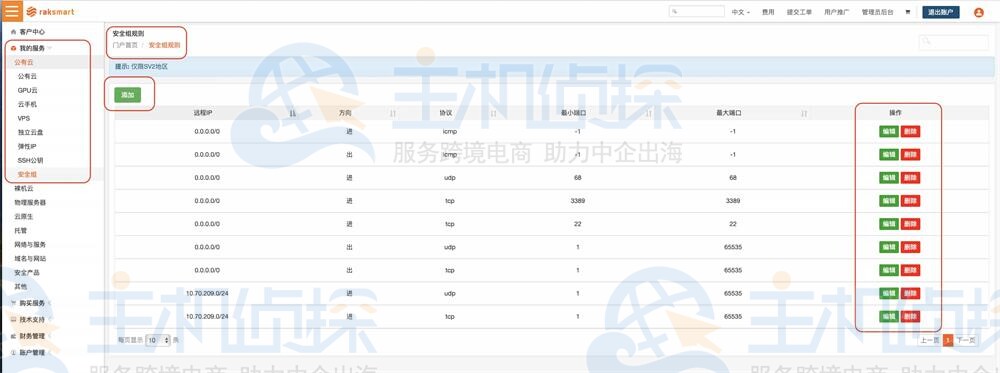Click the 技术支持 sidebar icon
Image resolution: width=1000 pixels, height=373 pixels.
pyautogui.click(x=13, y=319)
